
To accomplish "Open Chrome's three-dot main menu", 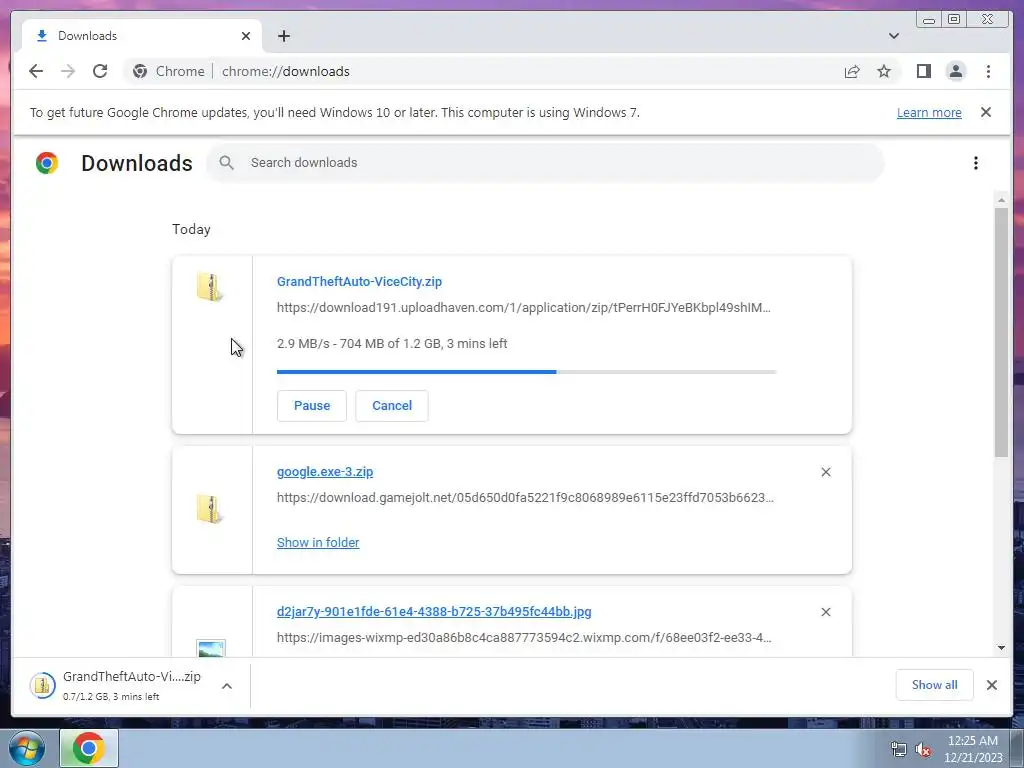I will [x=988, y=71].
